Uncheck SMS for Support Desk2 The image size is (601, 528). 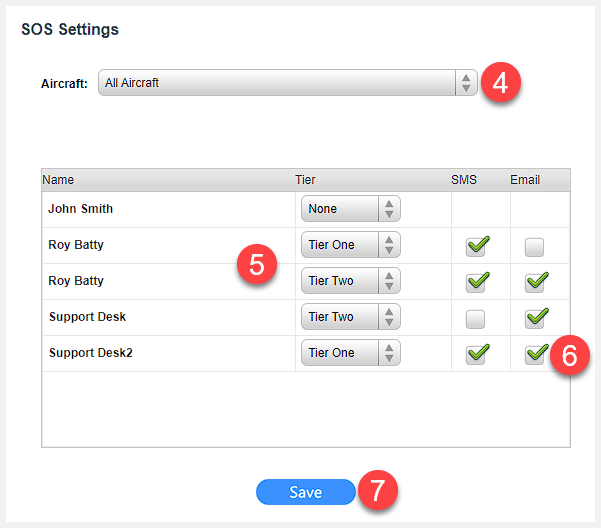click(475, 355)
